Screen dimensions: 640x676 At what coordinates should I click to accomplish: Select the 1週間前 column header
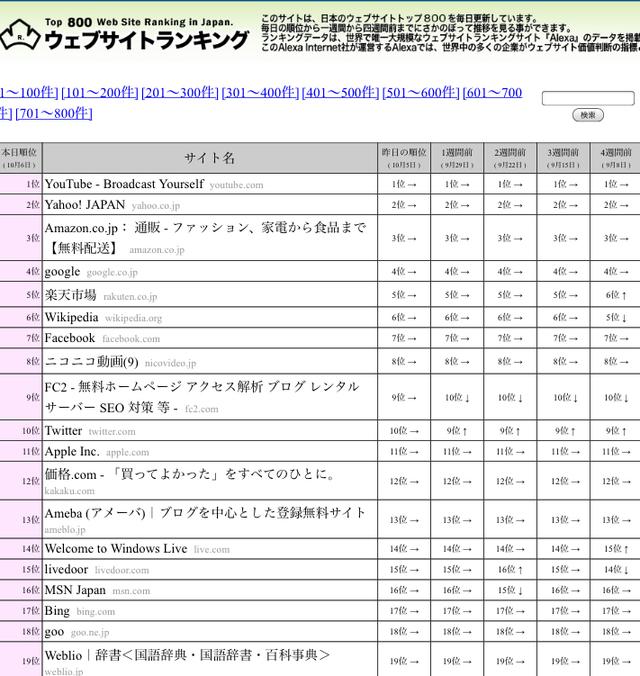tap(457, 158)
